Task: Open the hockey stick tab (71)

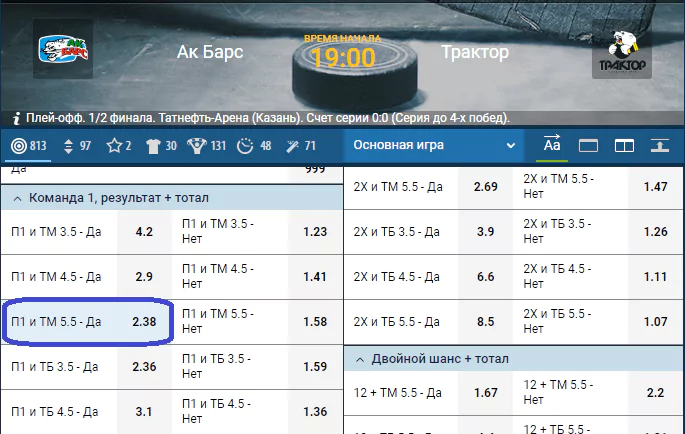Action: (301, 146)
